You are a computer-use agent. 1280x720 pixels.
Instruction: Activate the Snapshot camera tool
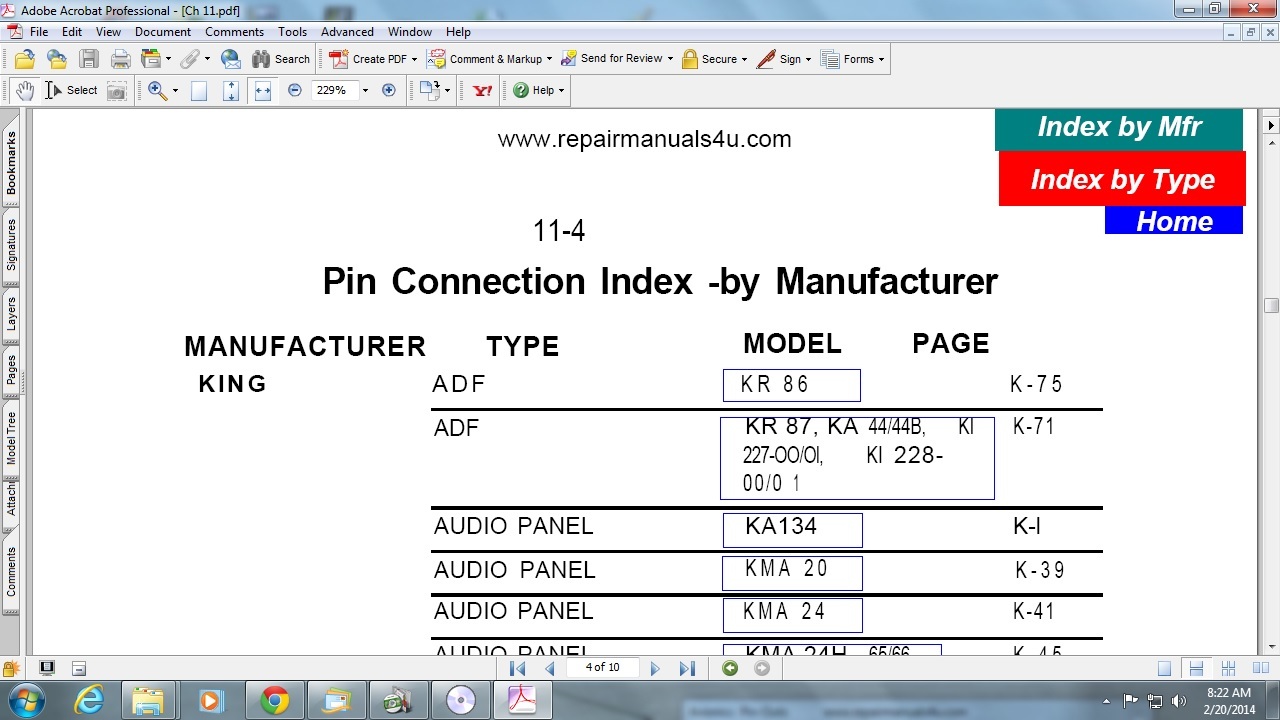tap(117, 90)
